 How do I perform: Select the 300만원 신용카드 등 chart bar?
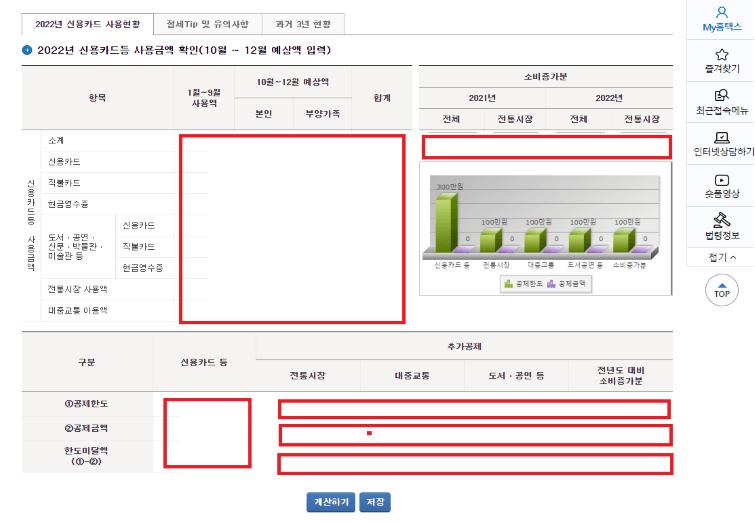[x=446, y=222]
